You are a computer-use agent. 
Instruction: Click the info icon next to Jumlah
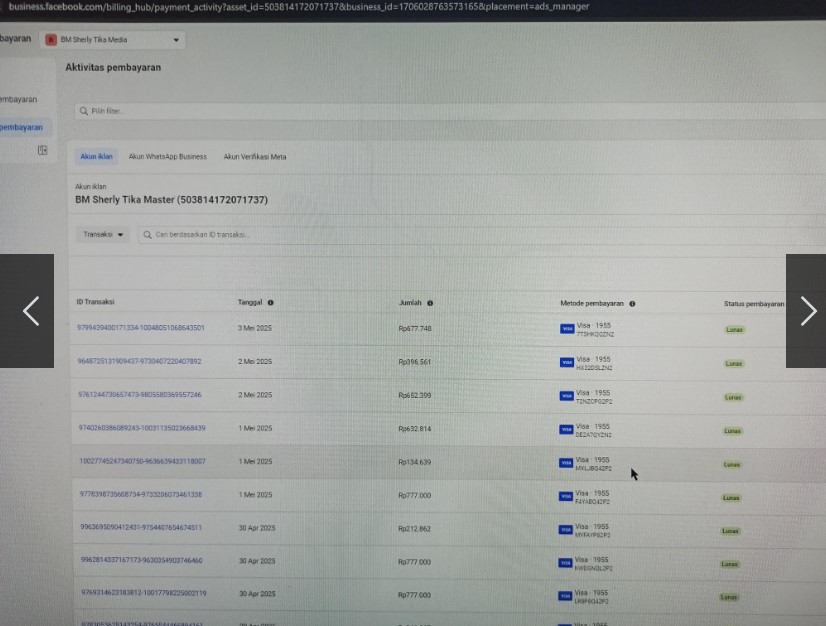[x=430, y=303]
